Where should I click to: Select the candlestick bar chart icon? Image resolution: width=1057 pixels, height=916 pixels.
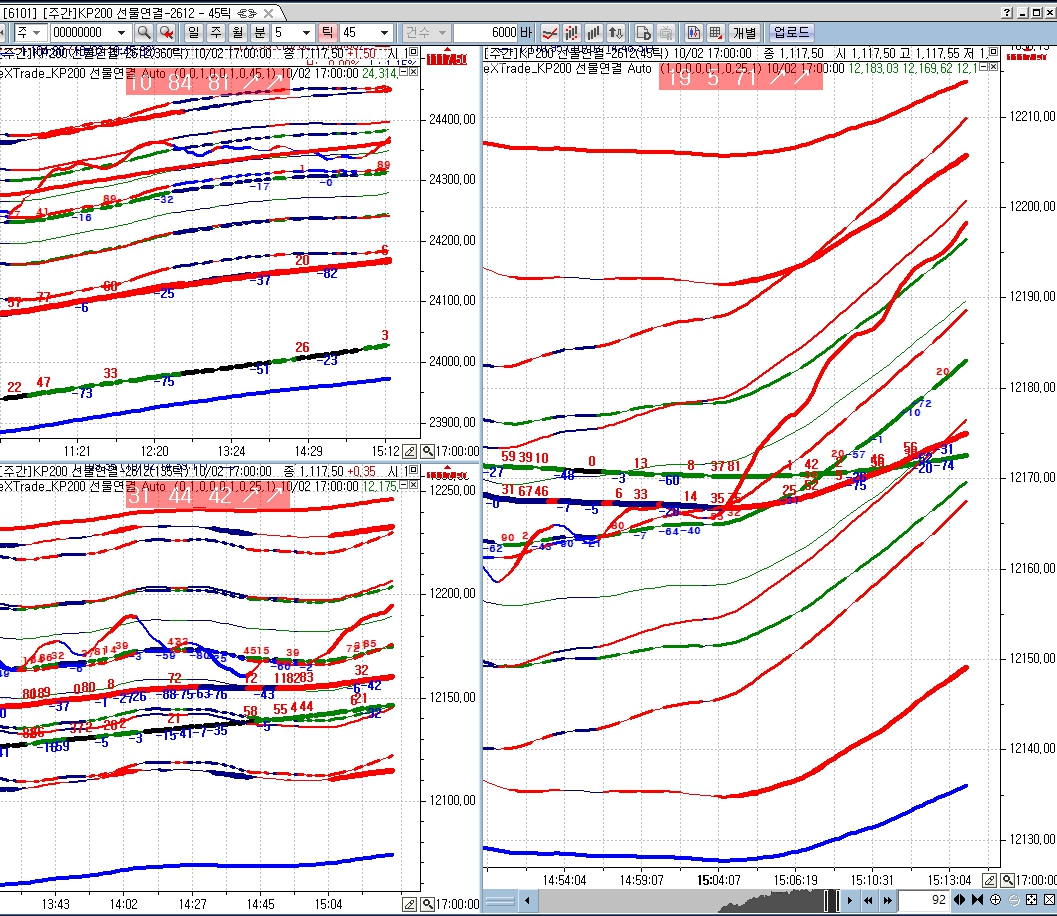click(572, 32)
